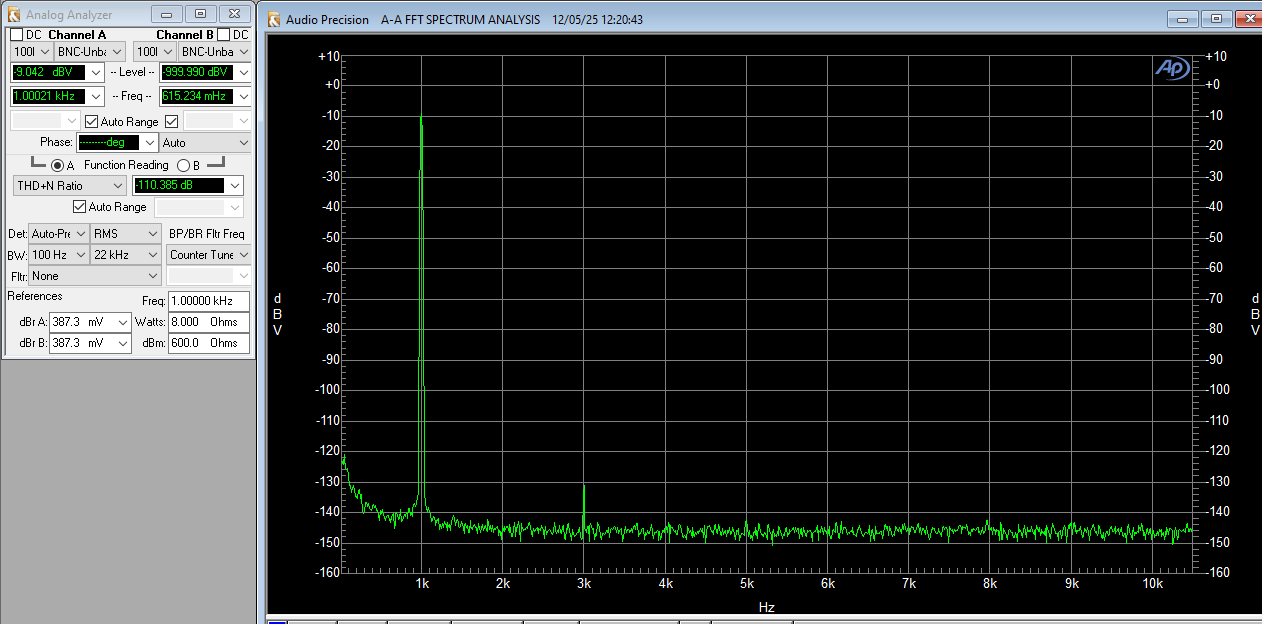Open the Fltr None filter dropdown

pyautogui.click(x=152, y=276)
